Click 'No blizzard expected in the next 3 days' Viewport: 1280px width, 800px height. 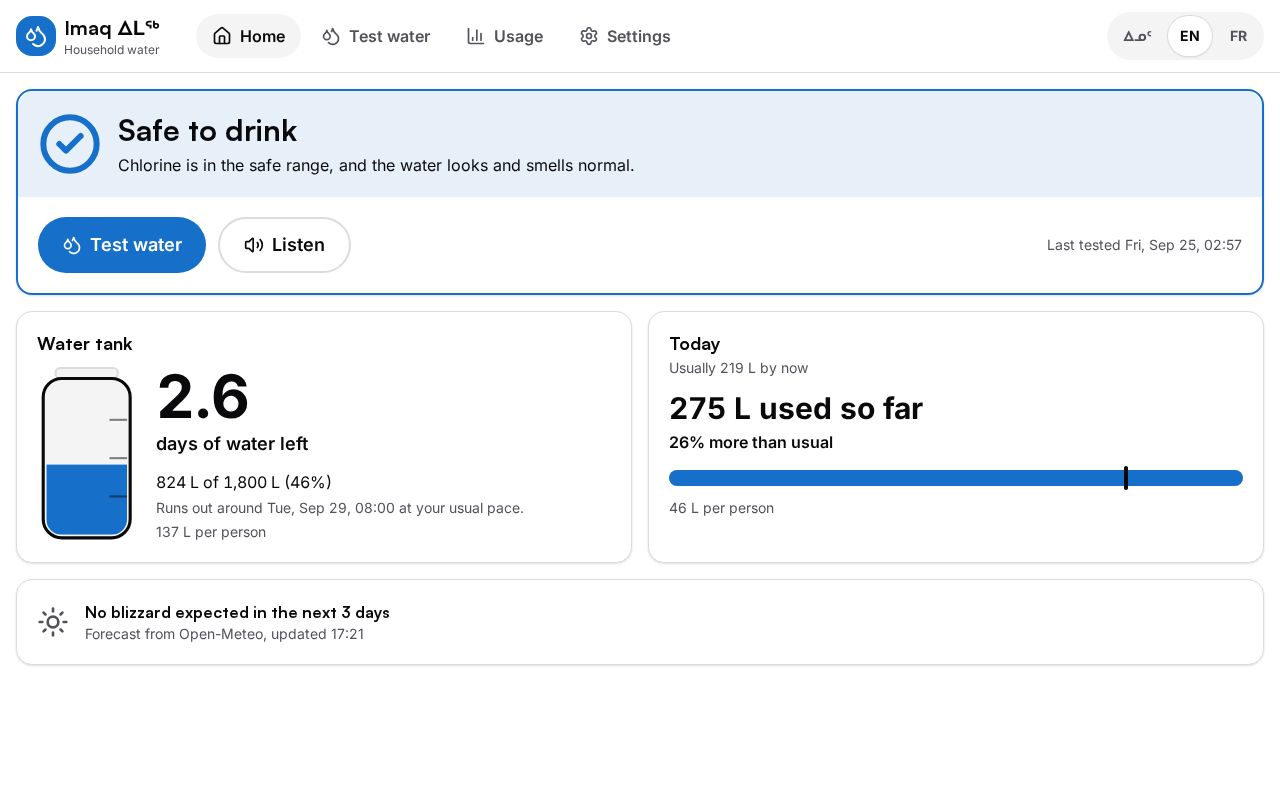click(237, 612)
